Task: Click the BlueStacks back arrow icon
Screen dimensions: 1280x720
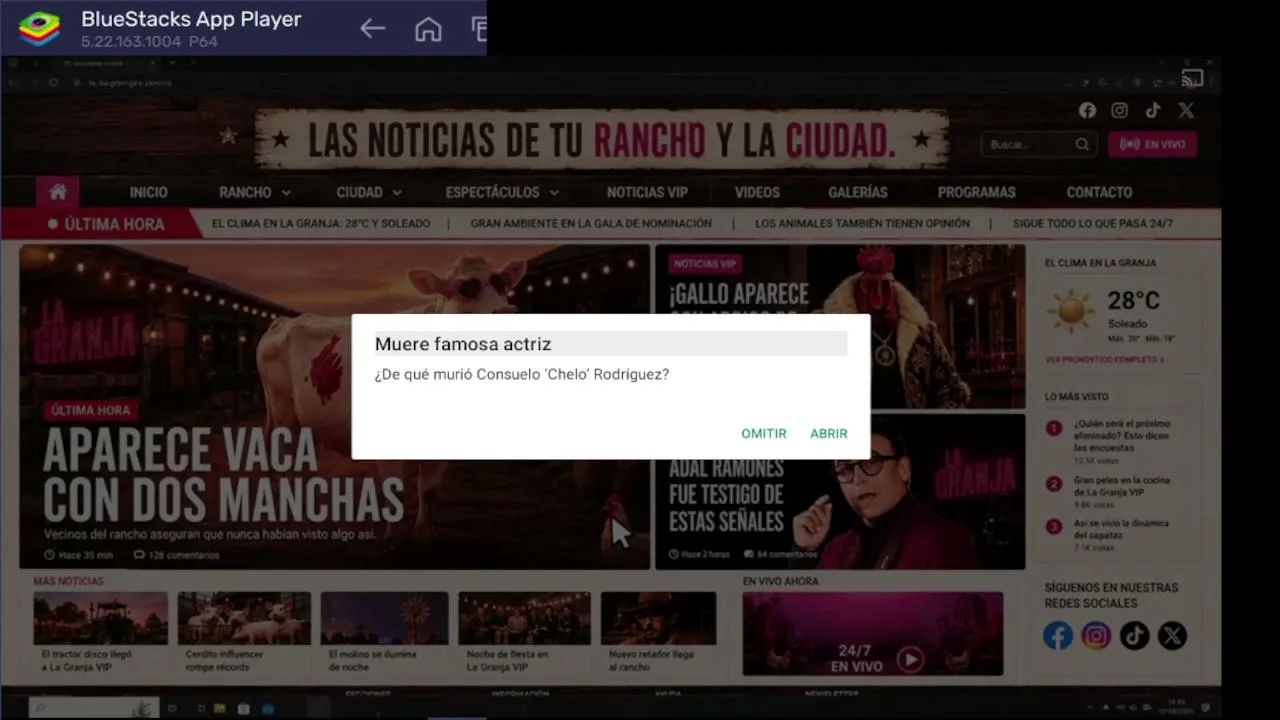Action: [x=372, y=29]
